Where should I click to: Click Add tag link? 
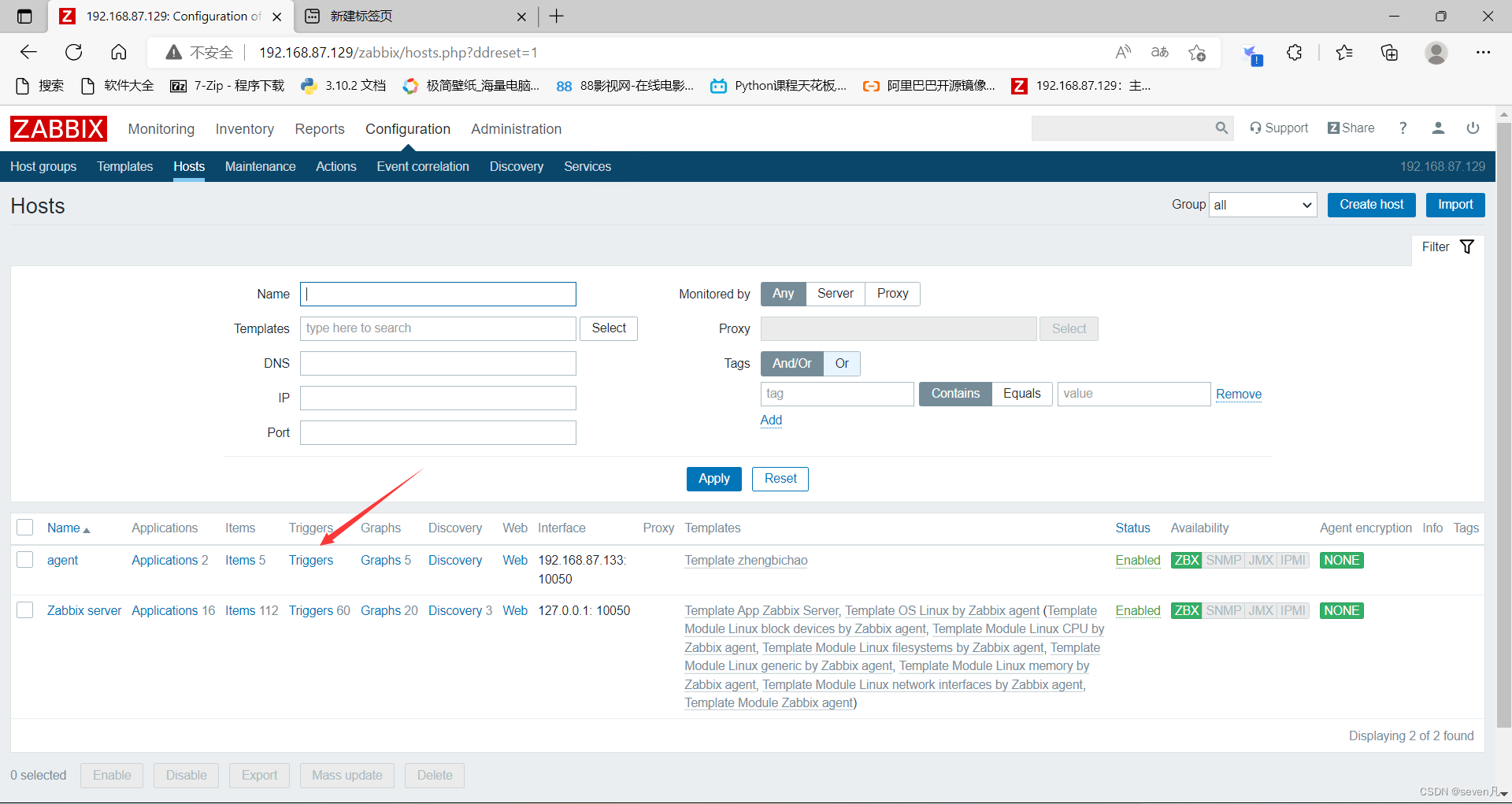[x=771, y=420]
